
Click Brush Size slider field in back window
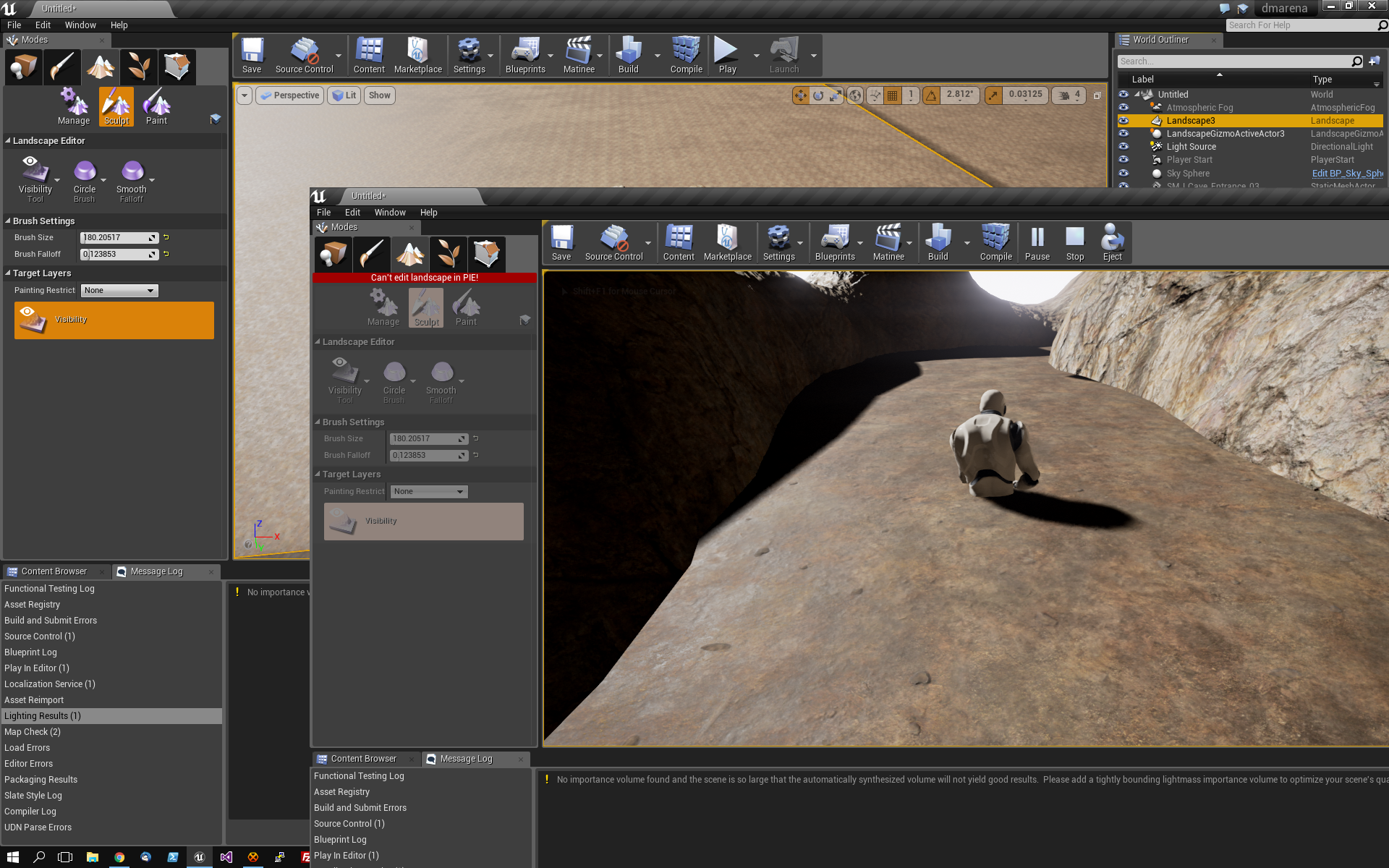click(119, 238)
